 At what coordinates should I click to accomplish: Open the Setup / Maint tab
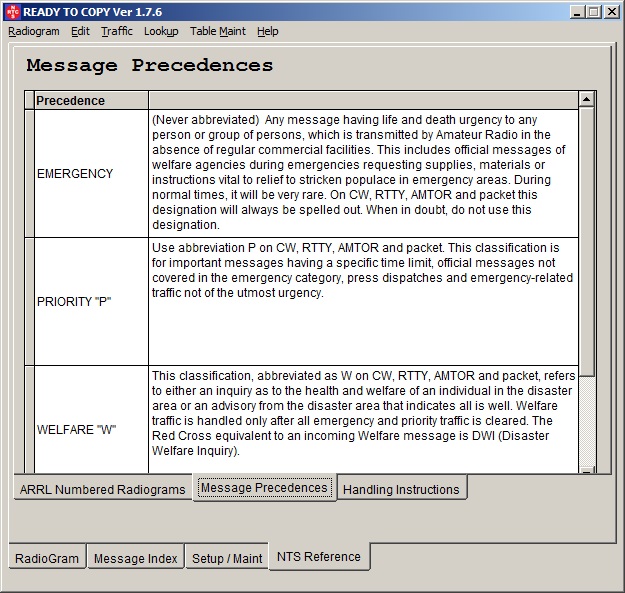pyautogui.click(x=227, y=558)
